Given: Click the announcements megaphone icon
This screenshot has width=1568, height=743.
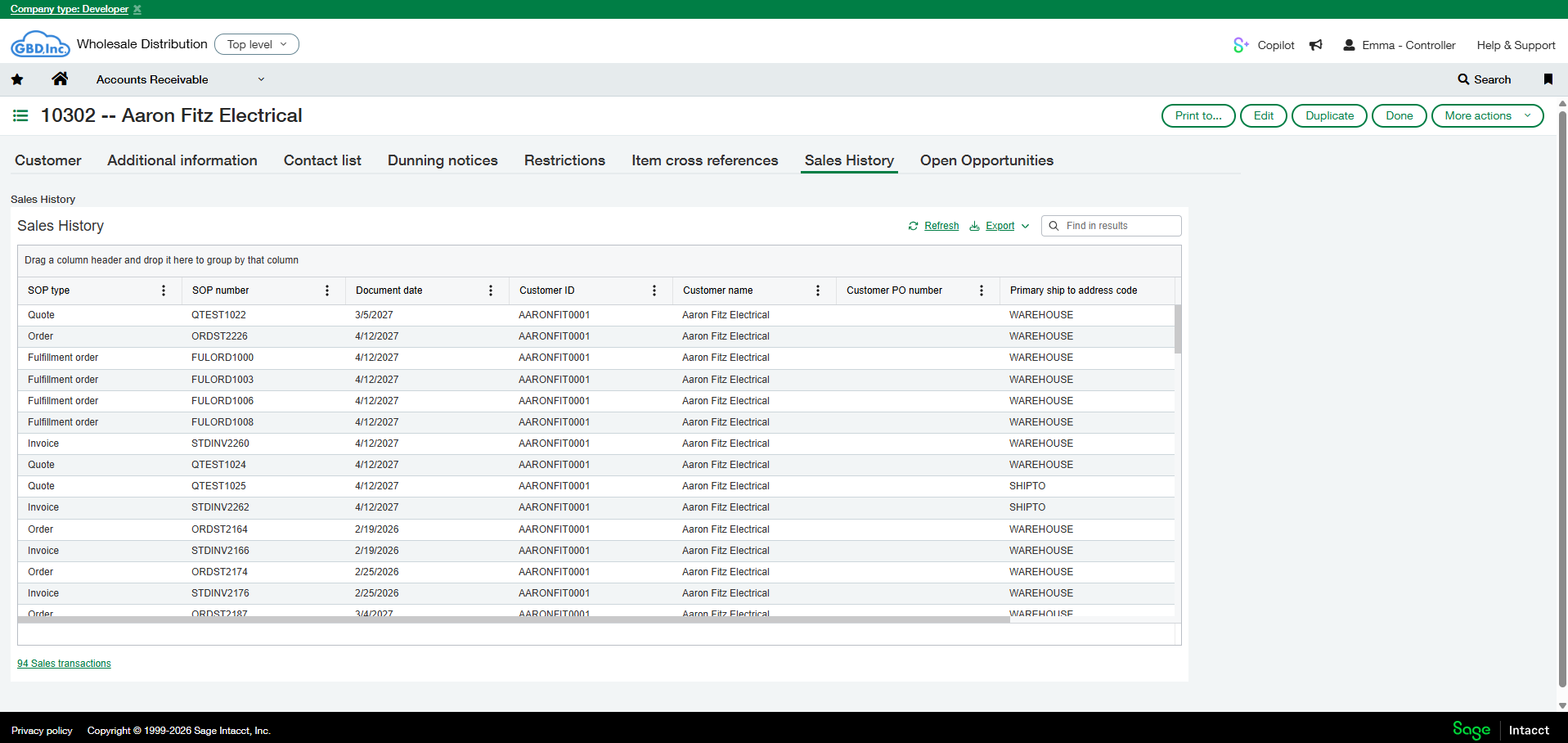Looking at the screenshot, I should click(1315, 45).
